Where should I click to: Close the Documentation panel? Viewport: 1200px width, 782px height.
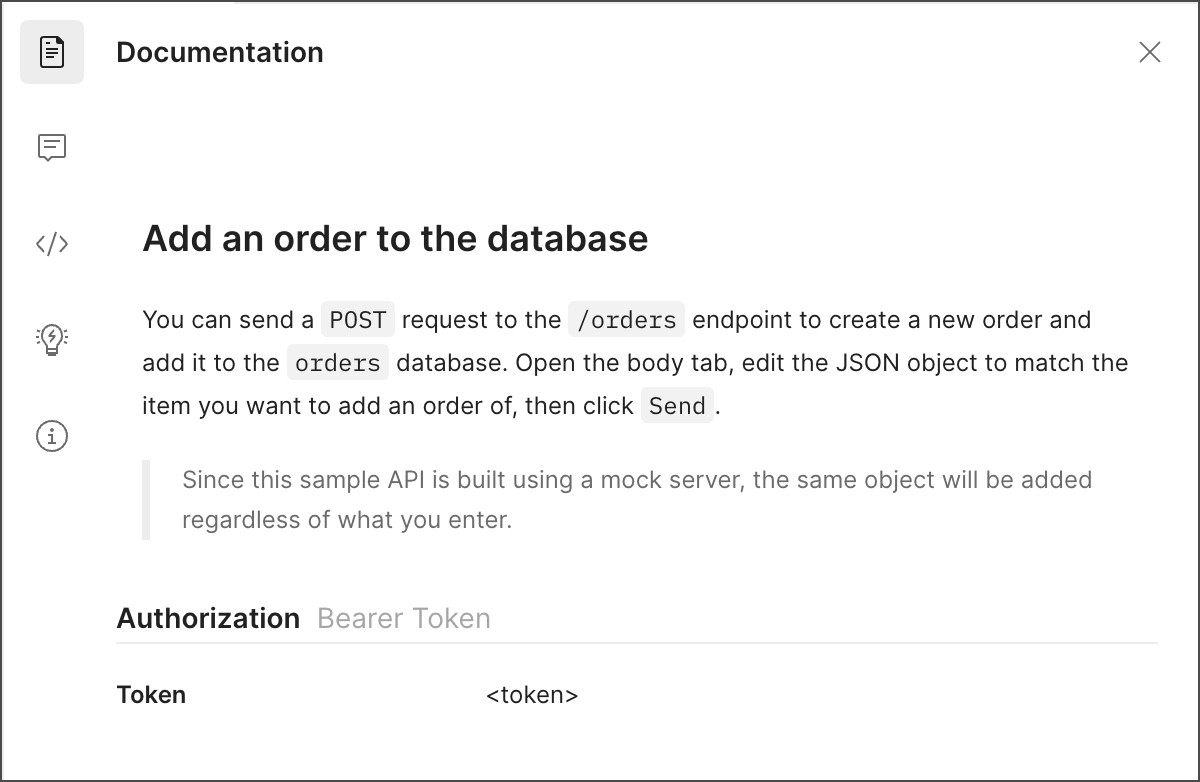1150,52
